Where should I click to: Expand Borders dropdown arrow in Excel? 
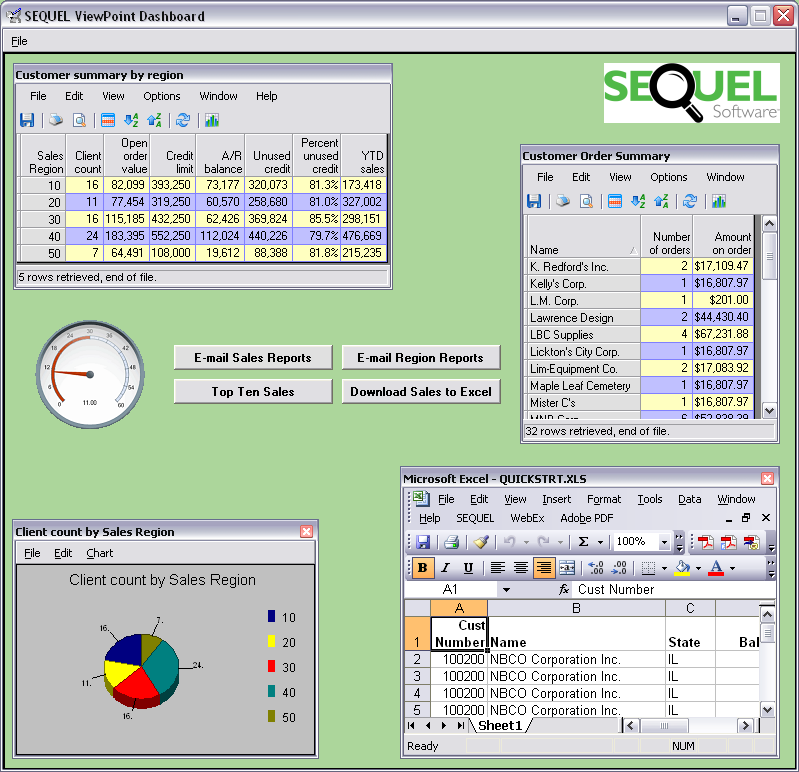tap(664, 568)
